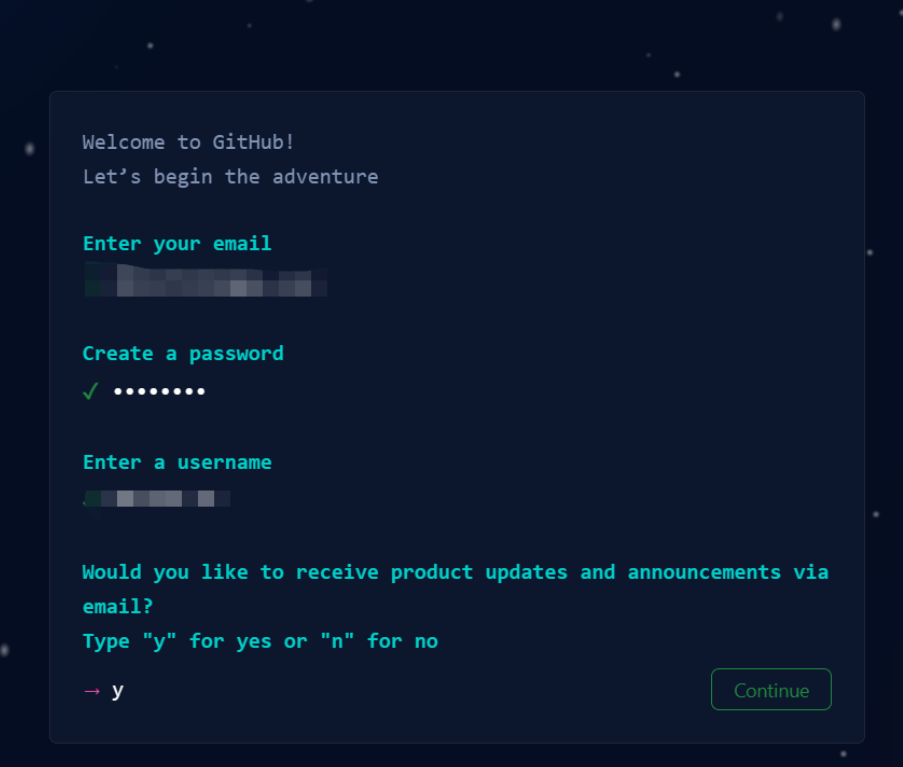903x767 pixels.
Task: Click the green Continue button
Action: click(x=771, y=689)
